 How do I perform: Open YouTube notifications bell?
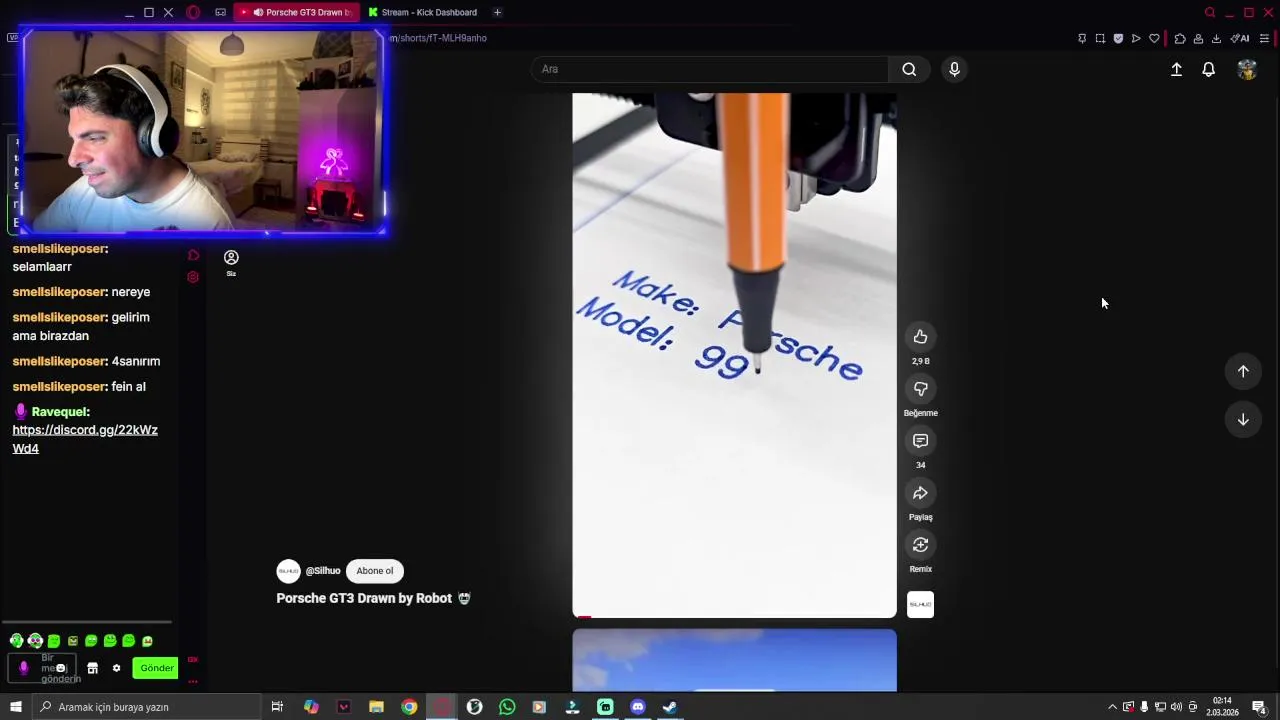[x=1208, y=69]
